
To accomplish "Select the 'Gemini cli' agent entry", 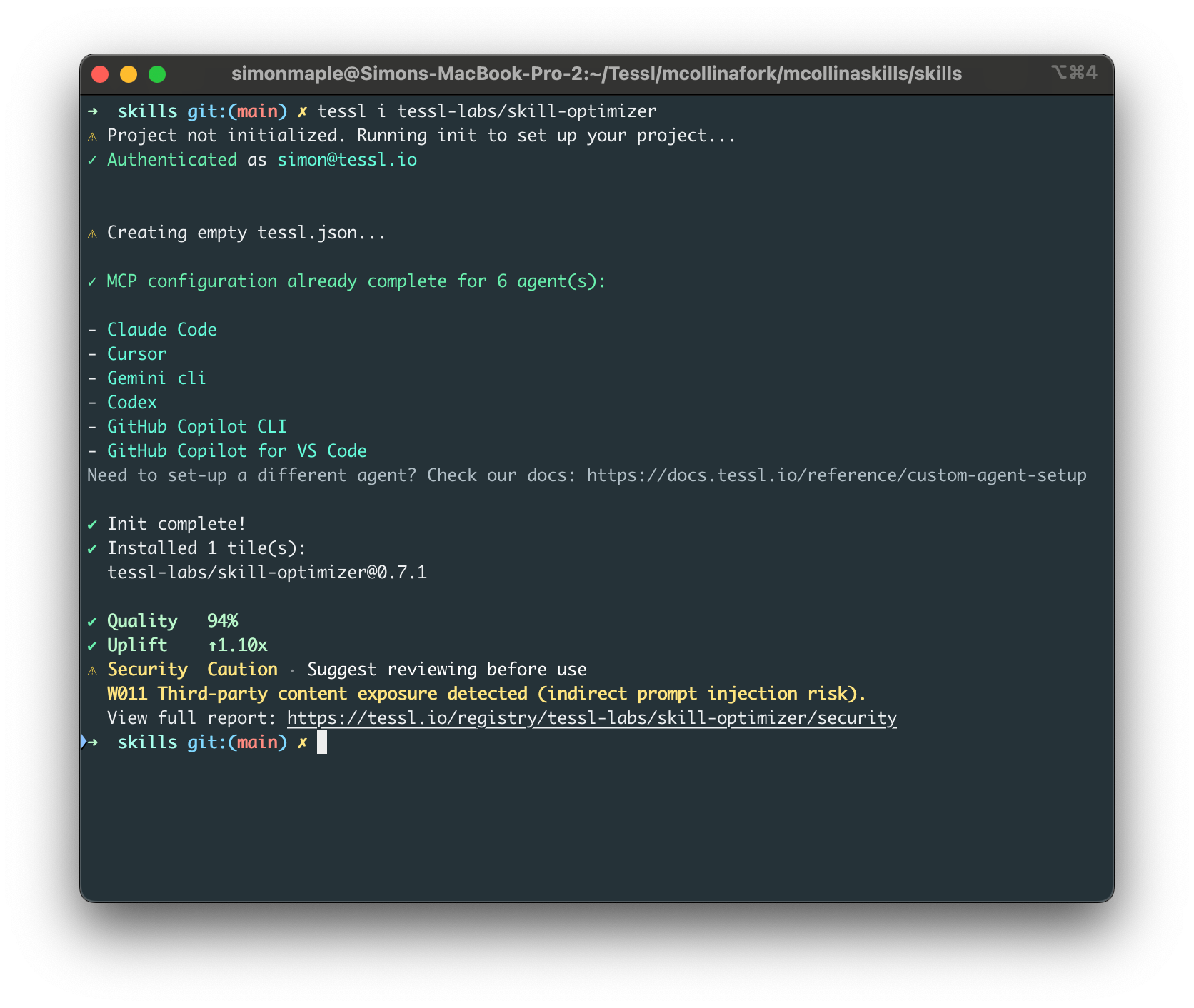I will (156, 378).
